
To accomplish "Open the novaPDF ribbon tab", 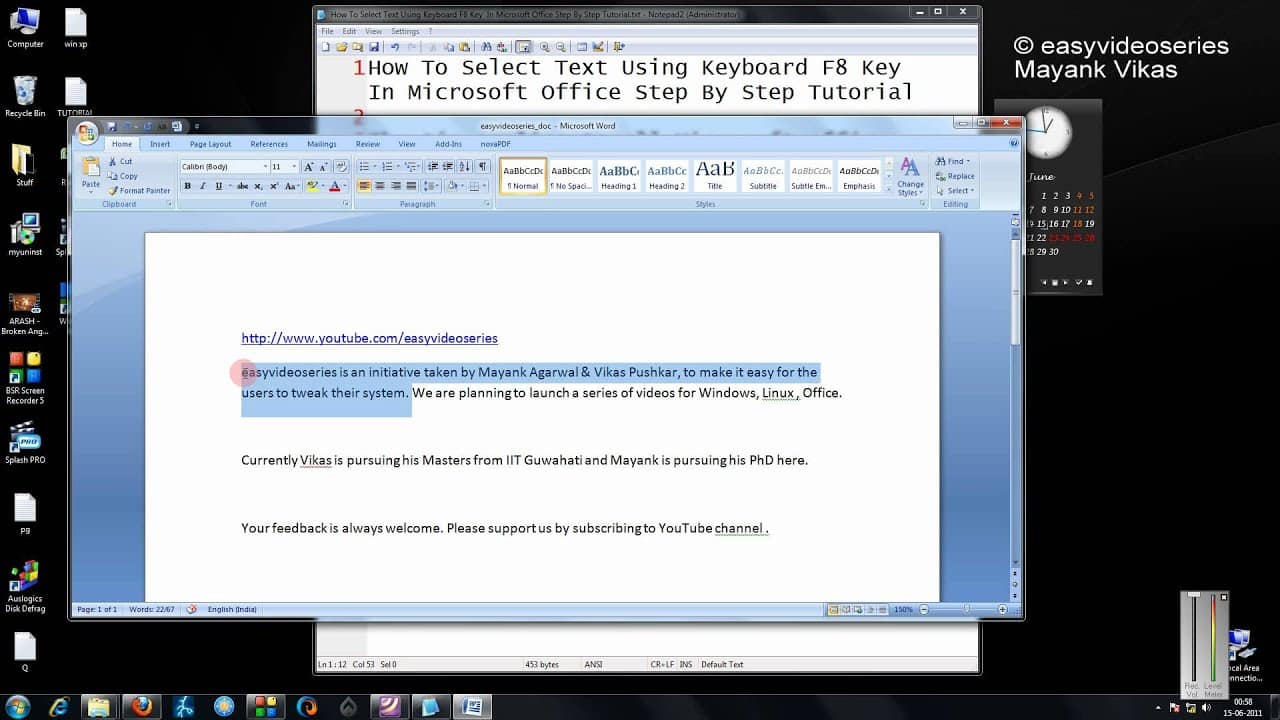I will 497,144.
